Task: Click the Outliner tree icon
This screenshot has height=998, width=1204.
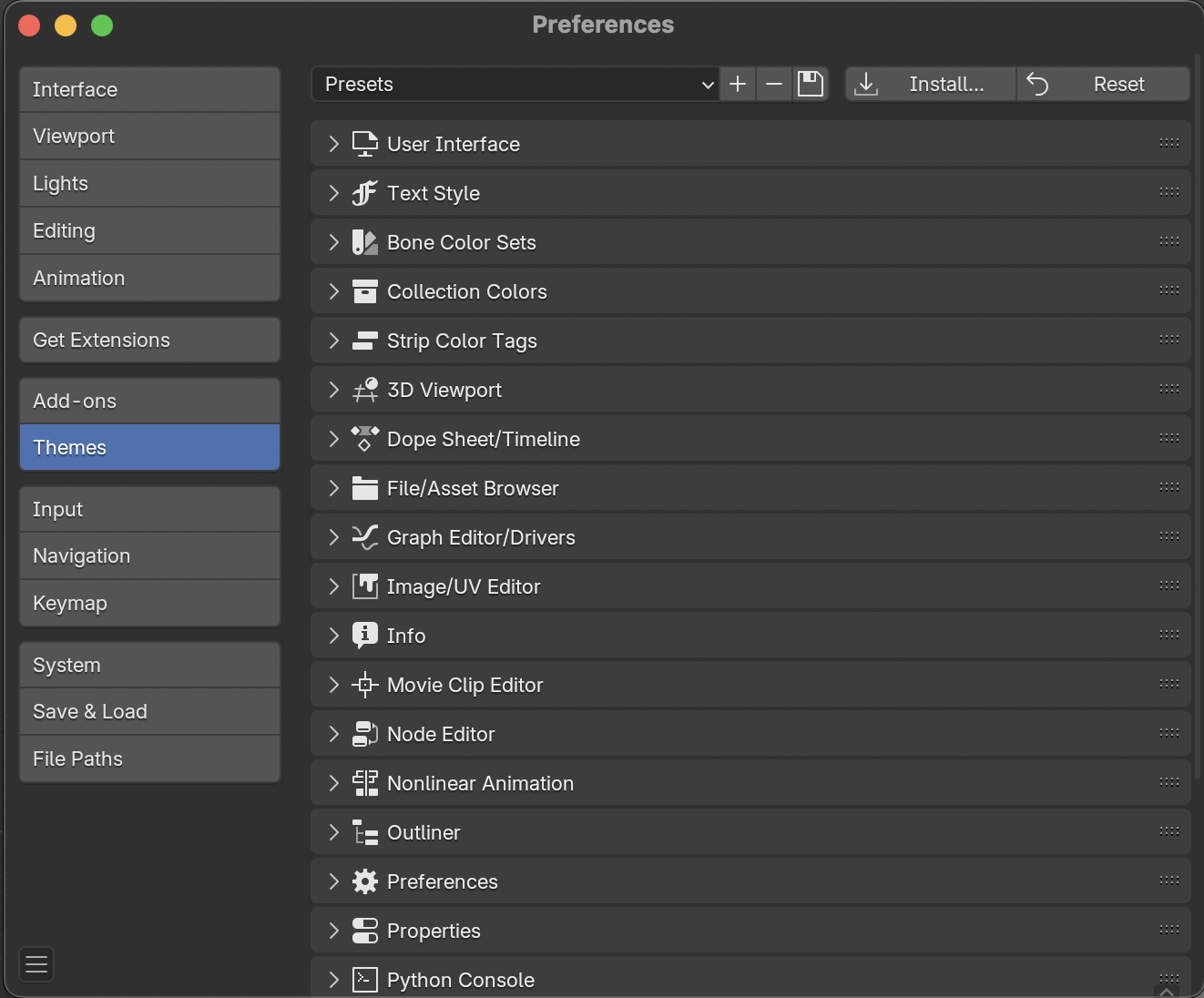Action: 365,832
